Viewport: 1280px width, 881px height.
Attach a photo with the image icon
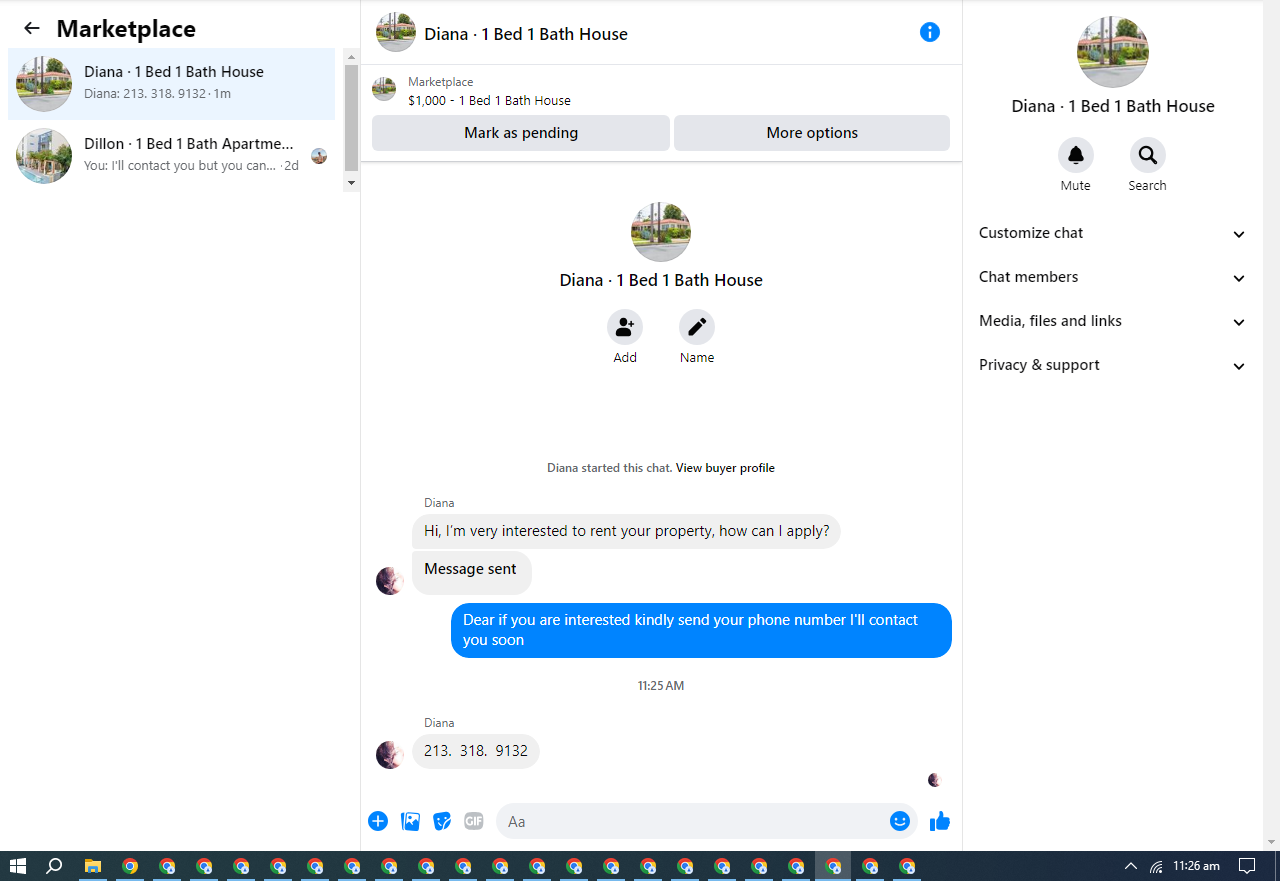pos(410,821)
